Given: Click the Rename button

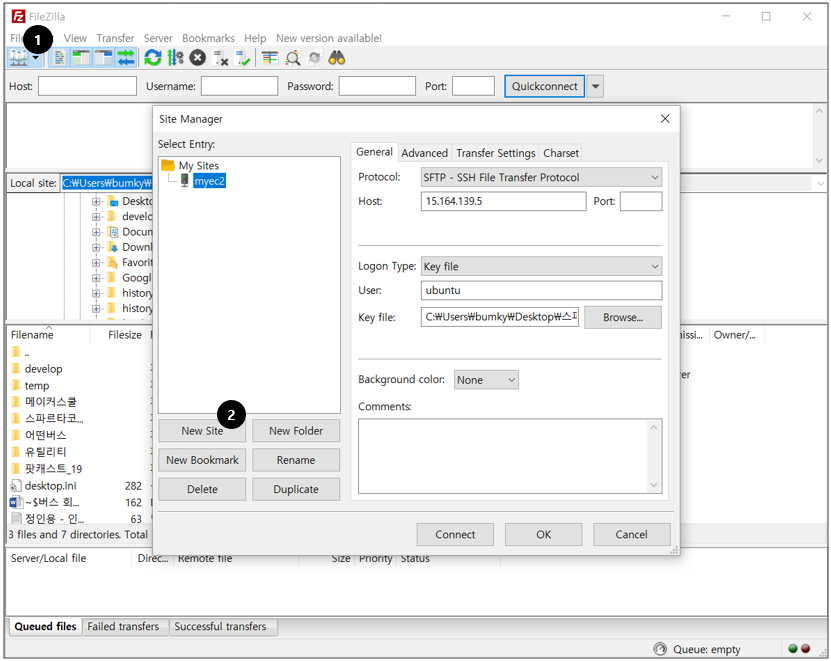Looking at the screenshot, I should click(x=296, y=460).
